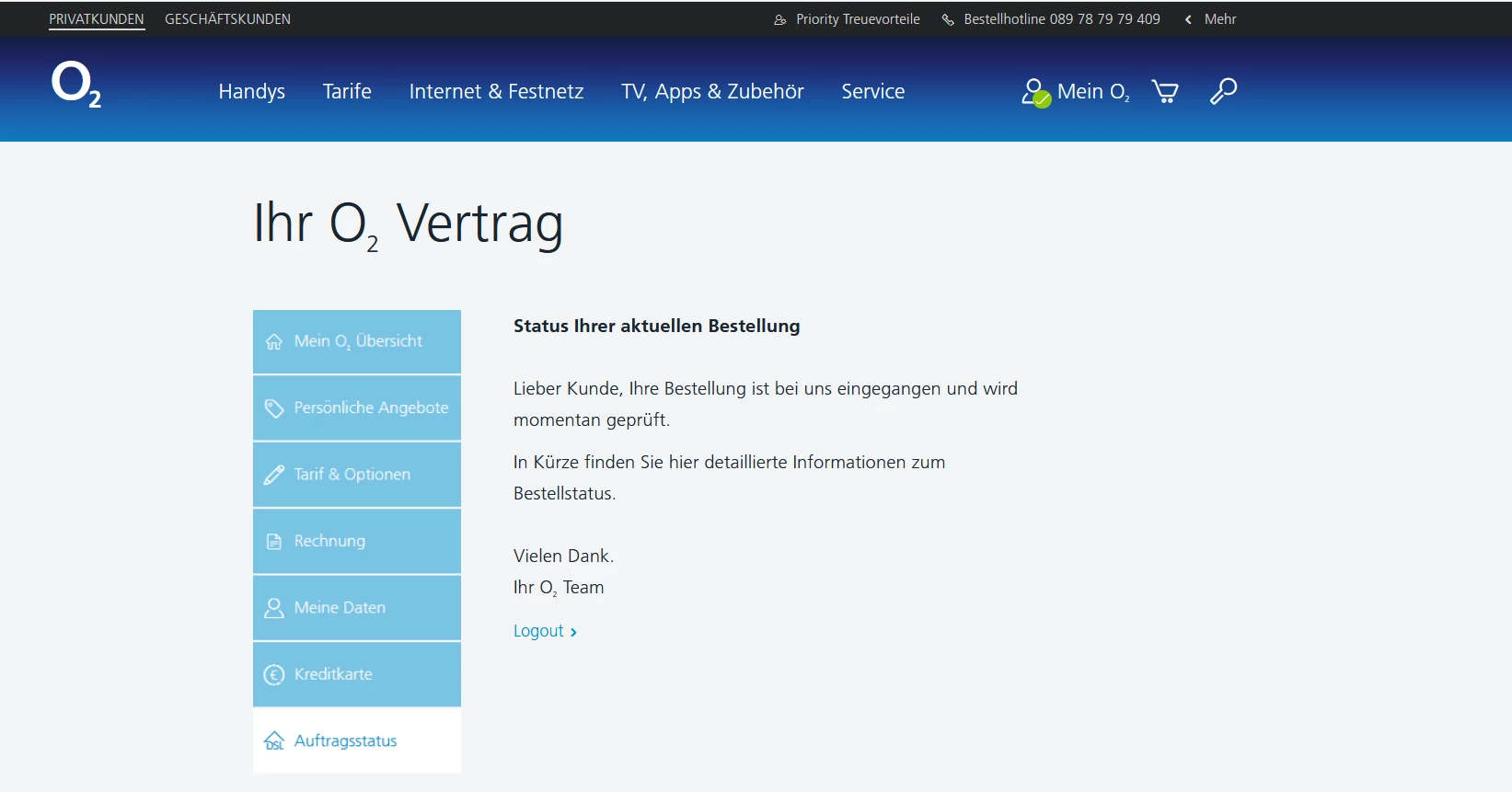The width and height of the screenshot is (1512, 792).
Task: Click the euro icon beside Kreditkarte
Action: coord(274,675)
